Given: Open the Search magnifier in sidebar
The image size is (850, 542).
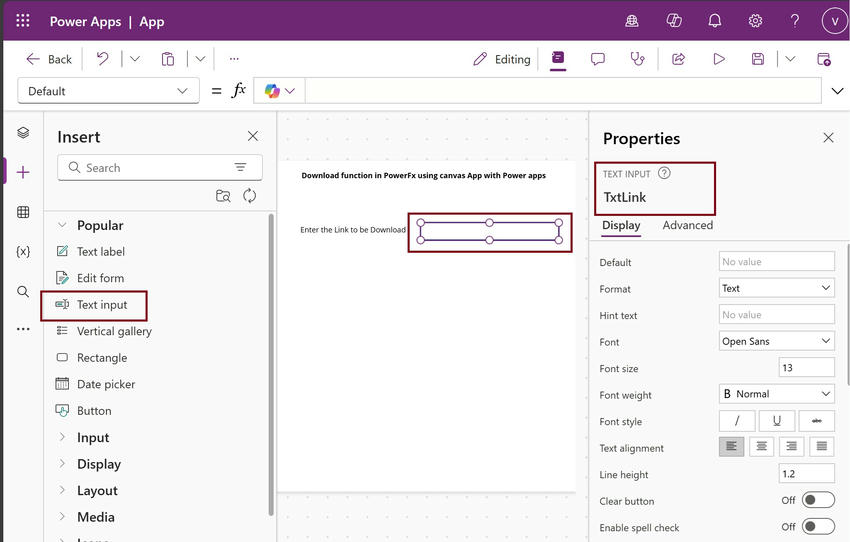Looking at the screenshot, I should click(x=23, y=291).
